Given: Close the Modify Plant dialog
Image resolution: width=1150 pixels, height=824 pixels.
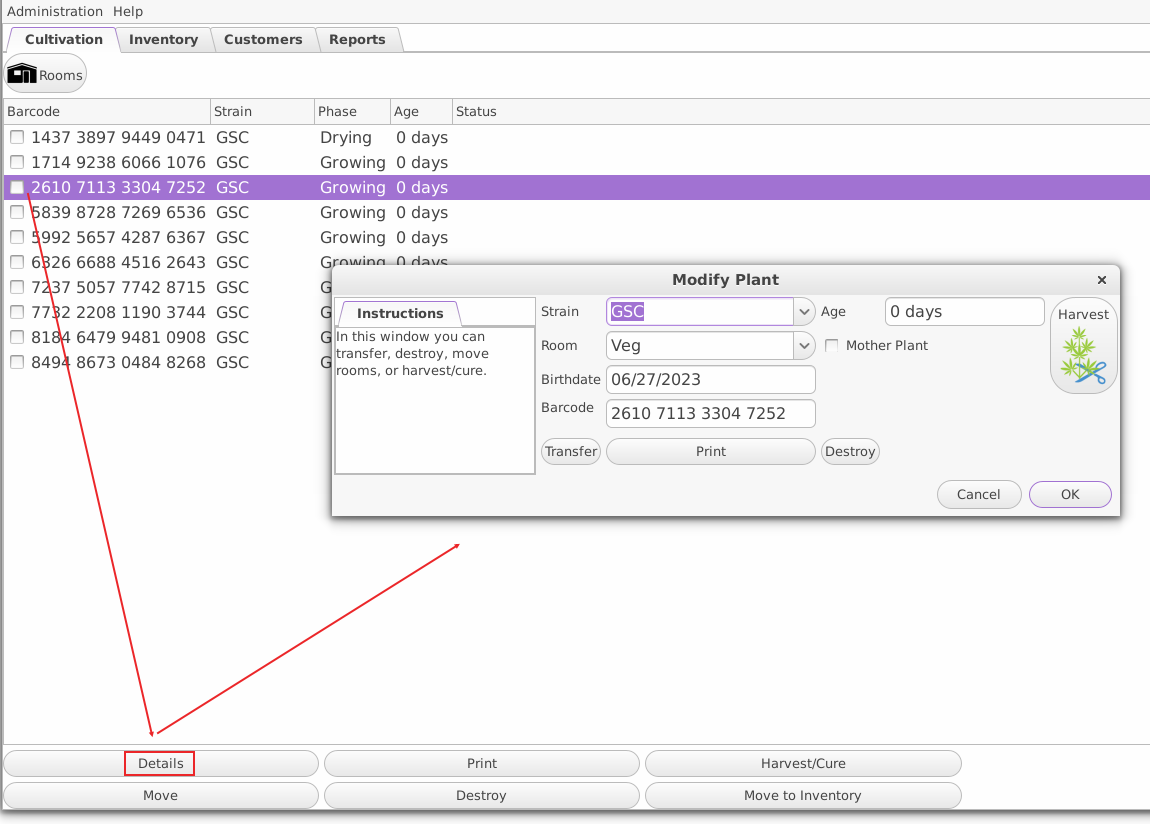Looking at the screenshot, I should pyautogui.click(x=1101, y=280).
